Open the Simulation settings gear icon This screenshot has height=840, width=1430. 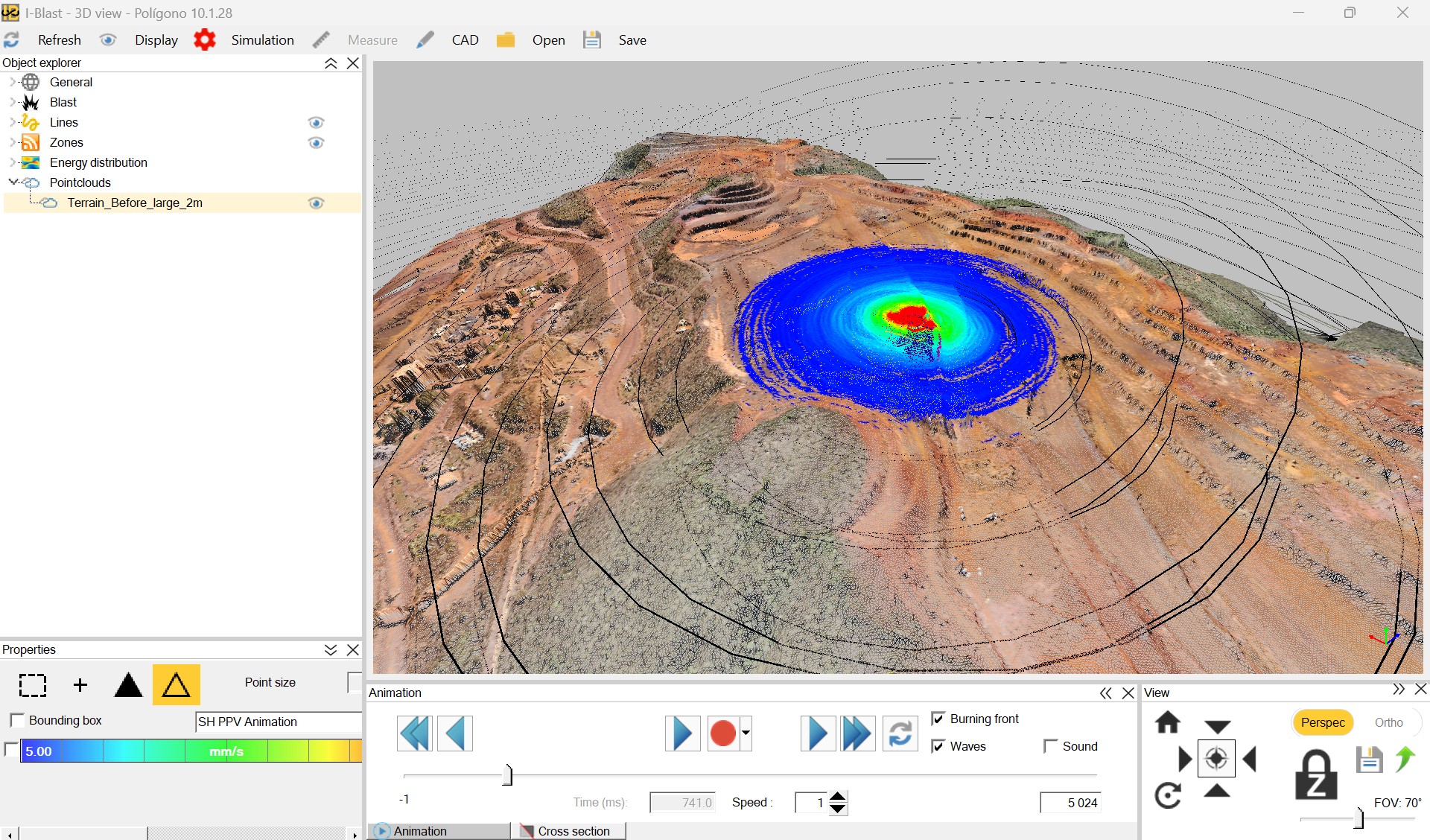pos(205,39)
